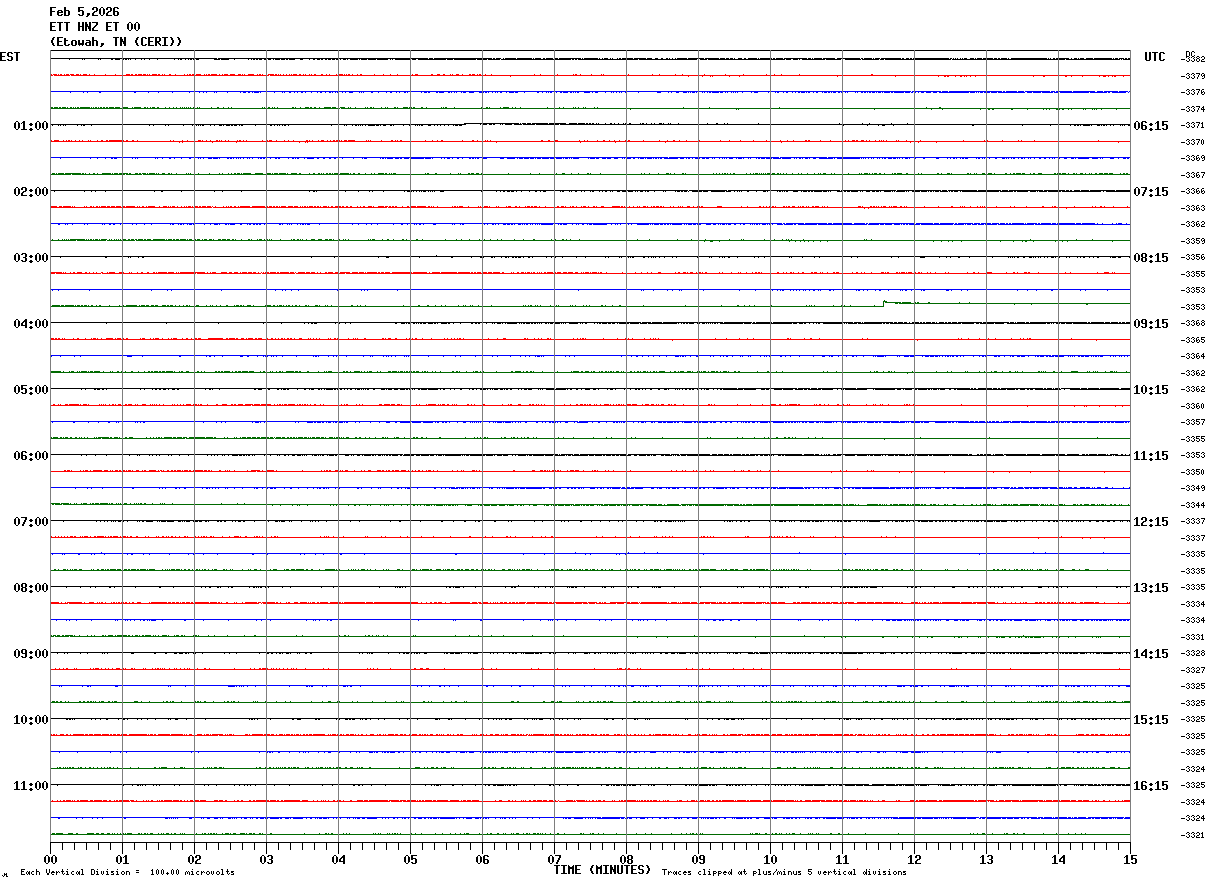
Task: Click the DC offset value -3382
Action: click(x=1193, y=60)
